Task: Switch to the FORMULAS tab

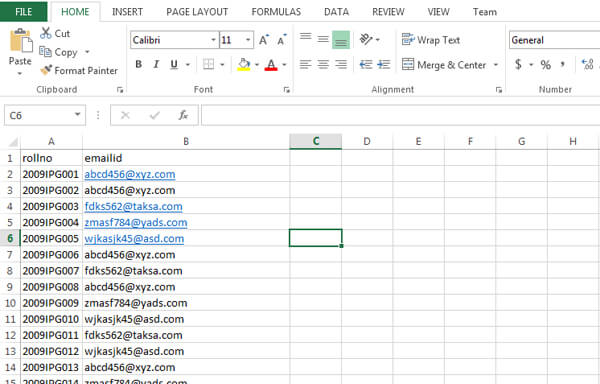Action: [x=276, y=12]
